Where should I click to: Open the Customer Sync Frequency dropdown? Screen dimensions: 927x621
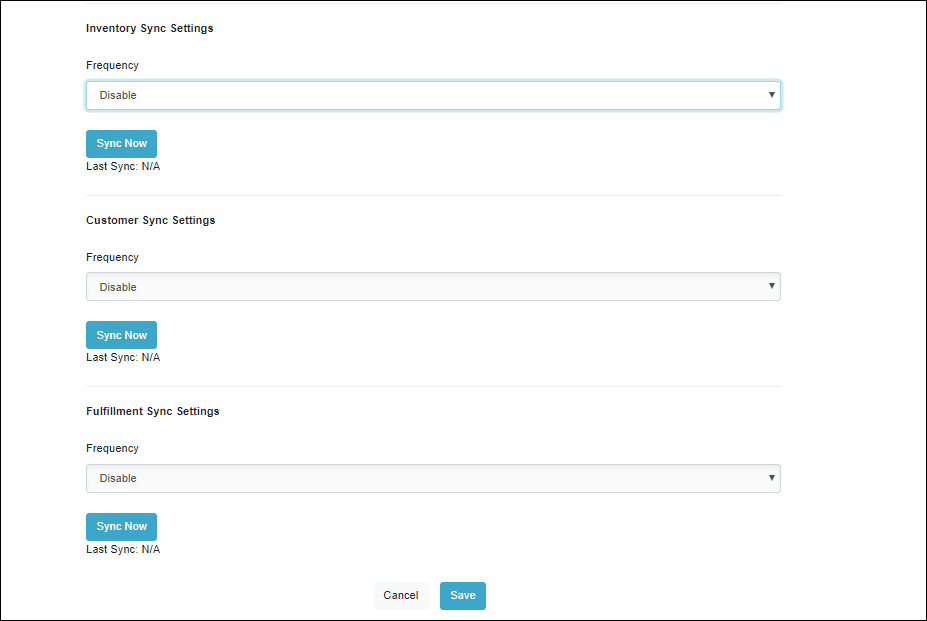click(x=433, y=287)
